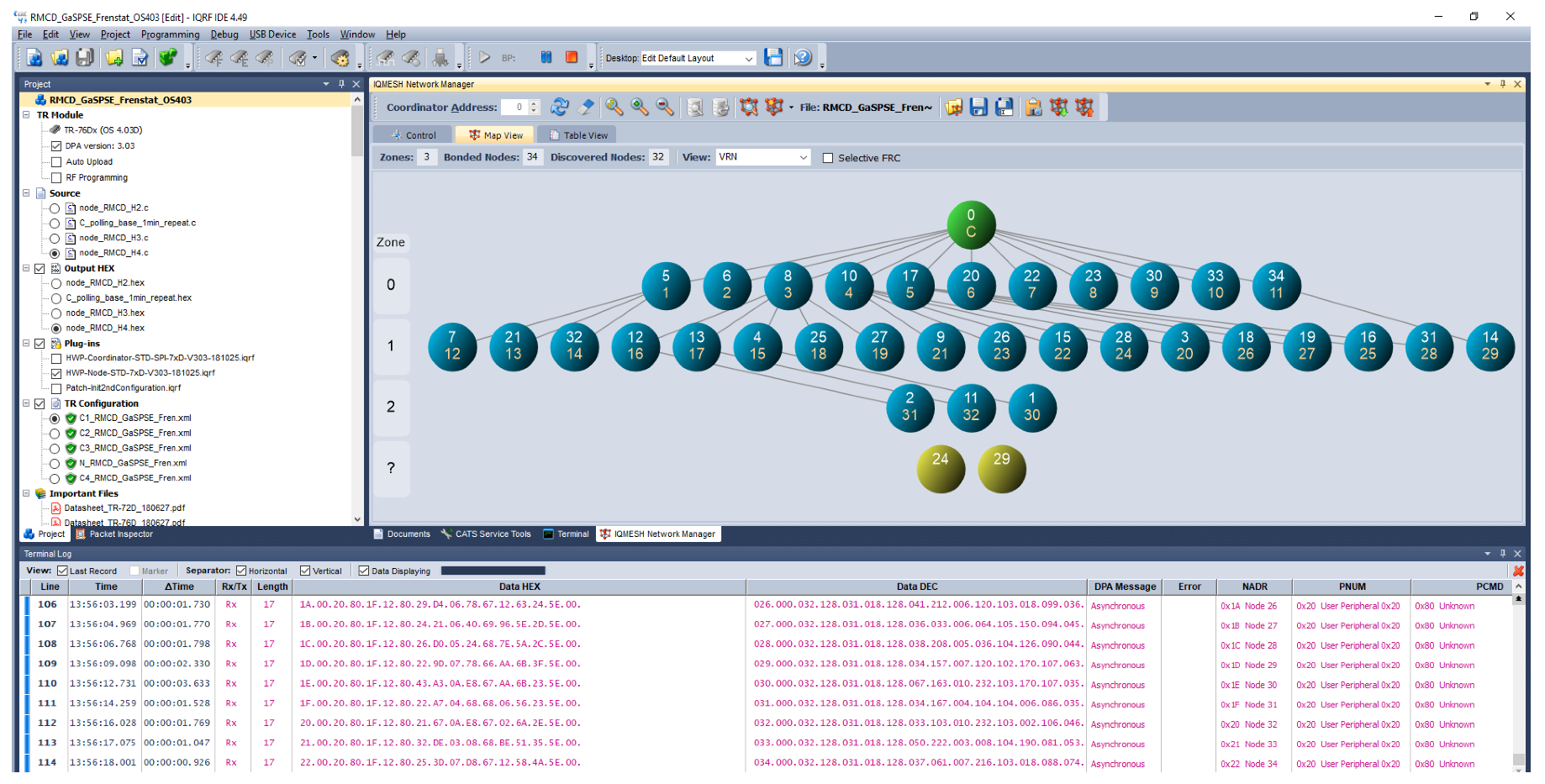Click yellow node 24 in the map
The height and width of the screenshot is (784, 1545).
940,468
